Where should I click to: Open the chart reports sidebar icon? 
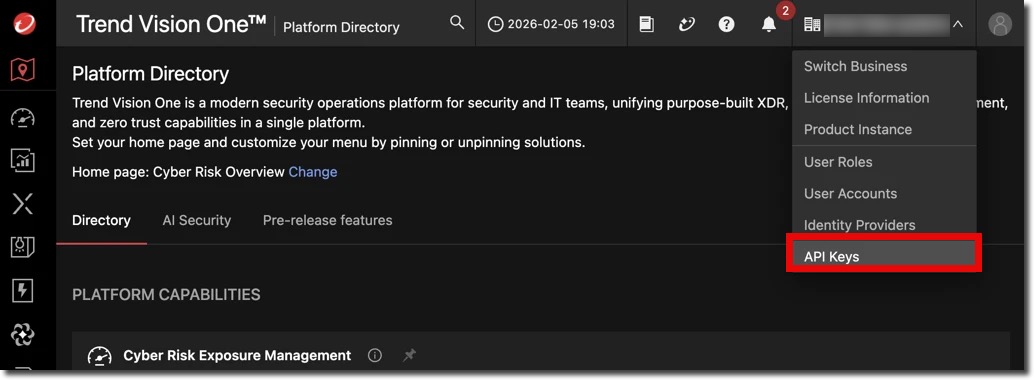tap(23, 160)
